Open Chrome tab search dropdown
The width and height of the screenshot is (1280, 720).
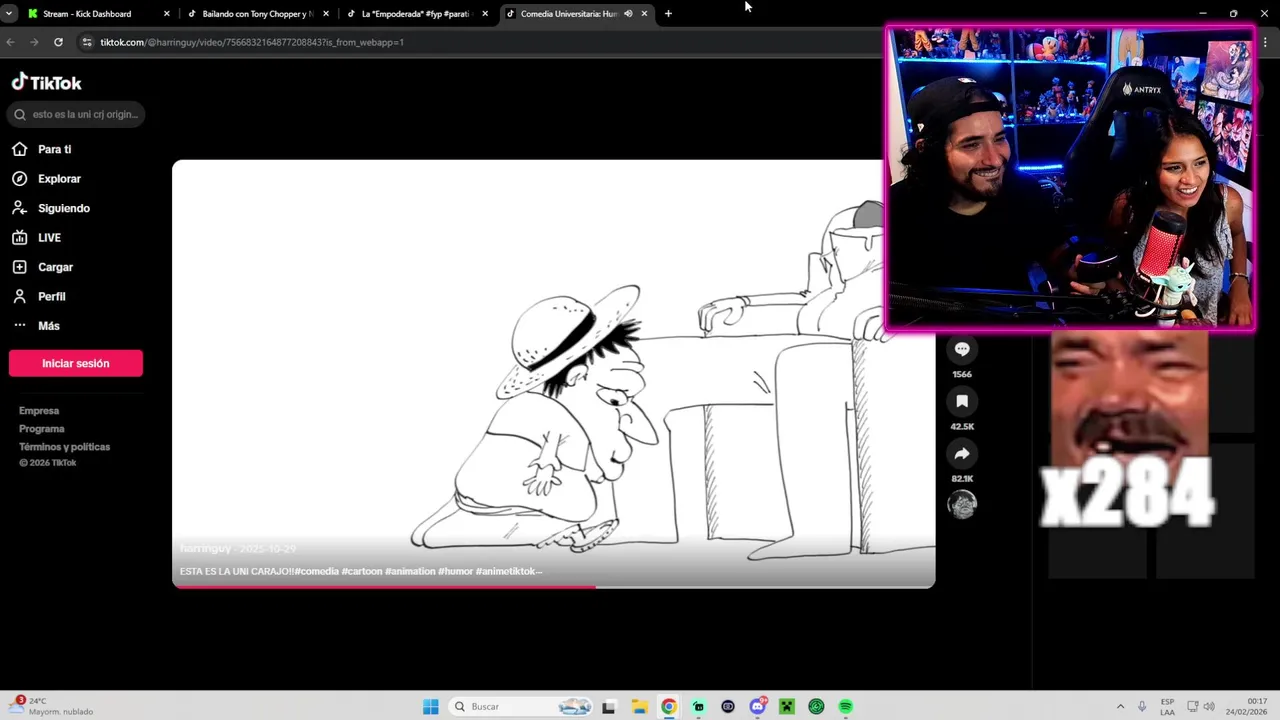(x=9, y=14)
